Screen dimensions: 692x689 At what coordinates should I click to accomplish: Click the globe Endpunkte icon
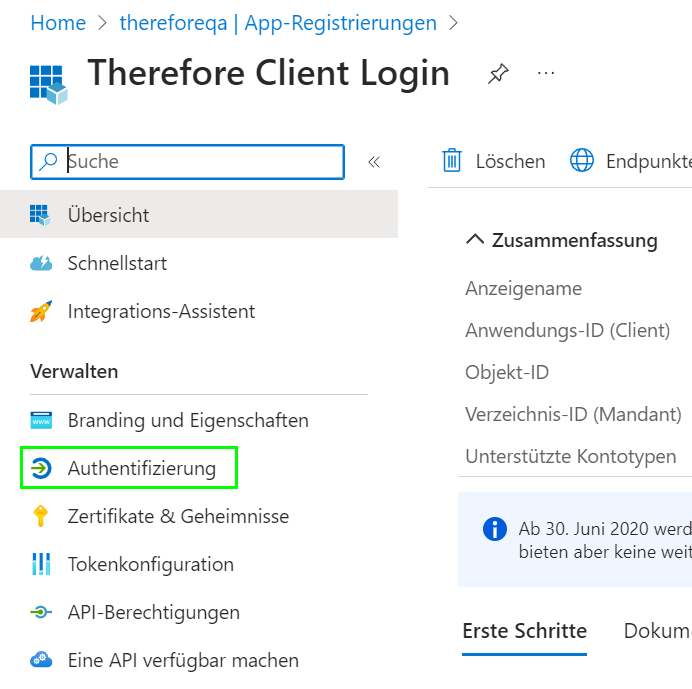click(582, 160)
